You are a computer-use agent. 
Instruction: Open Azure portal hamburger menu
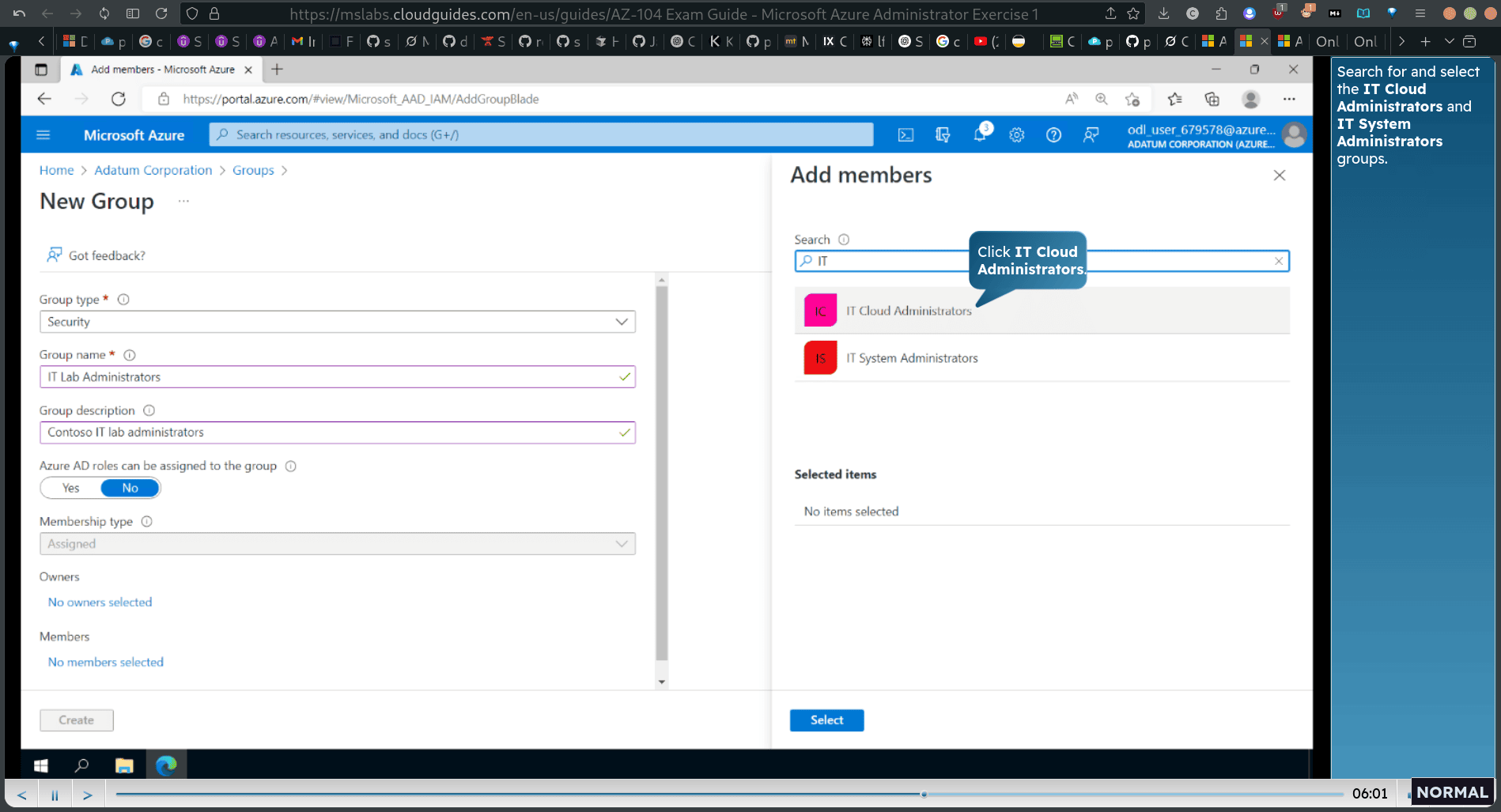tap(43, 135)
